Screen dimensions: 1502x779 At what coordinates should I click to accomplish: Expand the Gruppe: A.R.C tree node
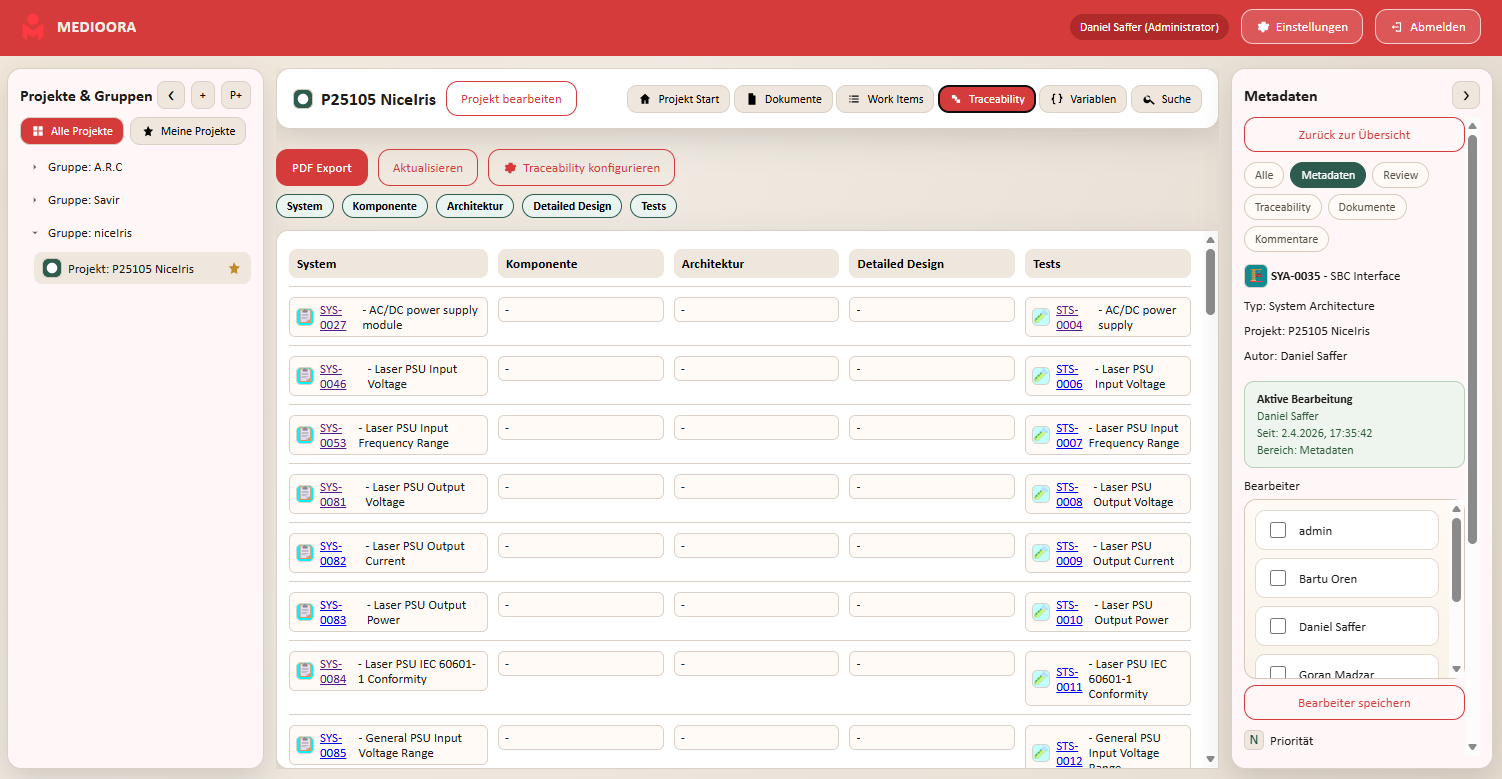(x=35, y=167)
